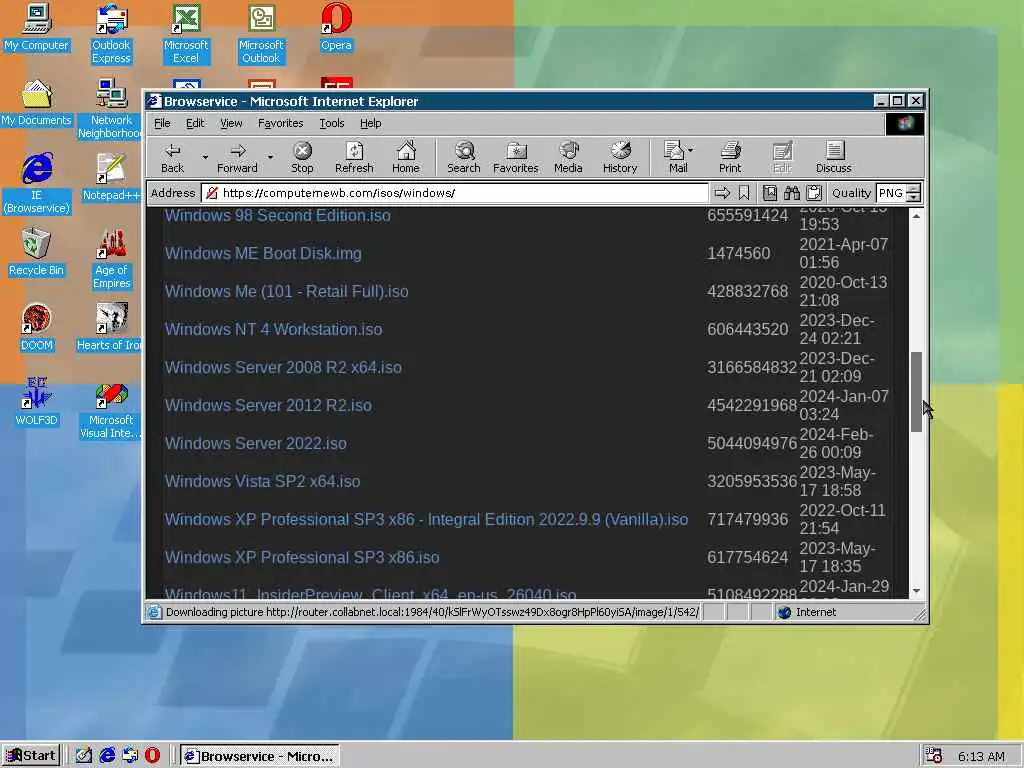Increase Quality with the up spinner arrow

pyautogui.click(x=914, y=189)
